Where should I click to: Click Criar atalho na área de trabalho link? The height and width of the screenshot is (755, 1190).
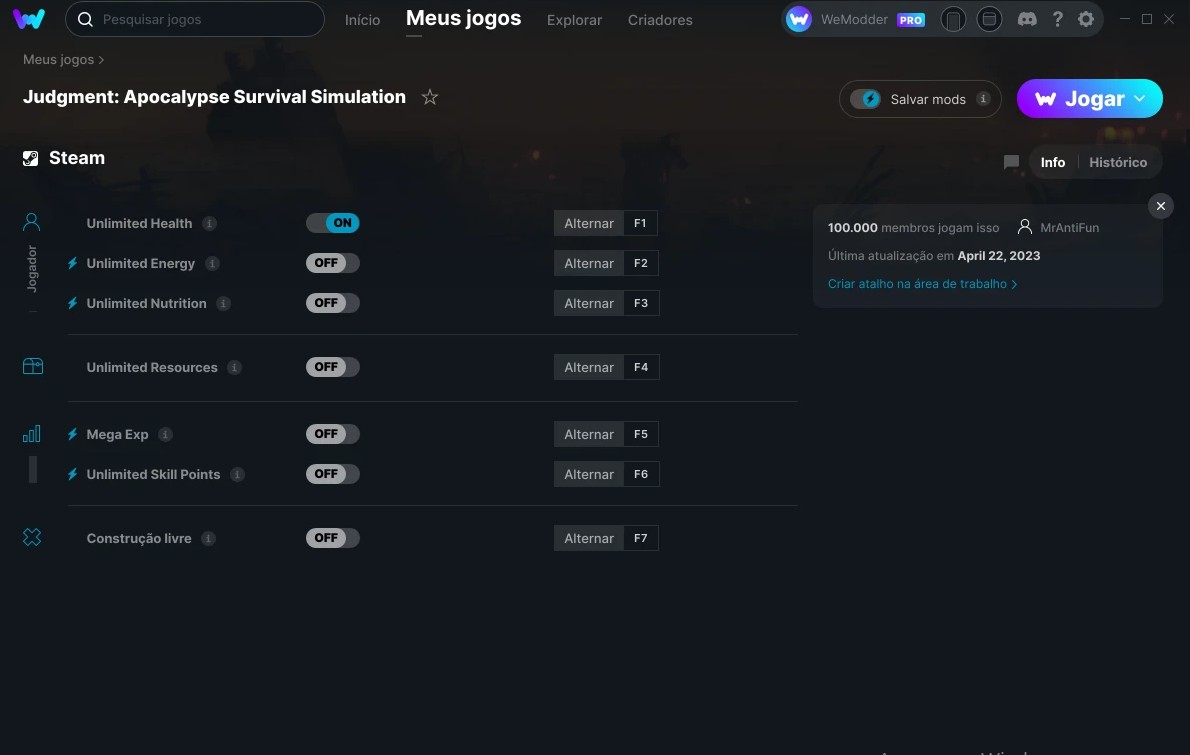922,284
